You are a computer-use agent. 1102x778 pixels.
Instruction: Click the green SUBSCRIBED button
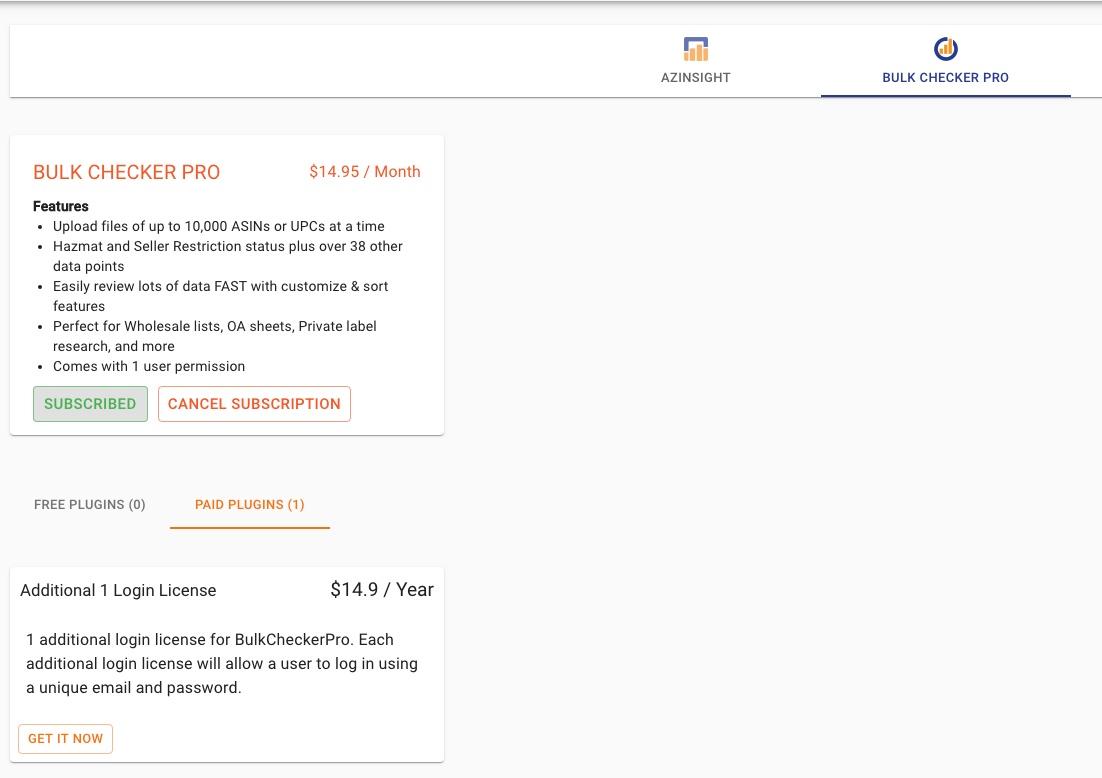coord(90,404)
